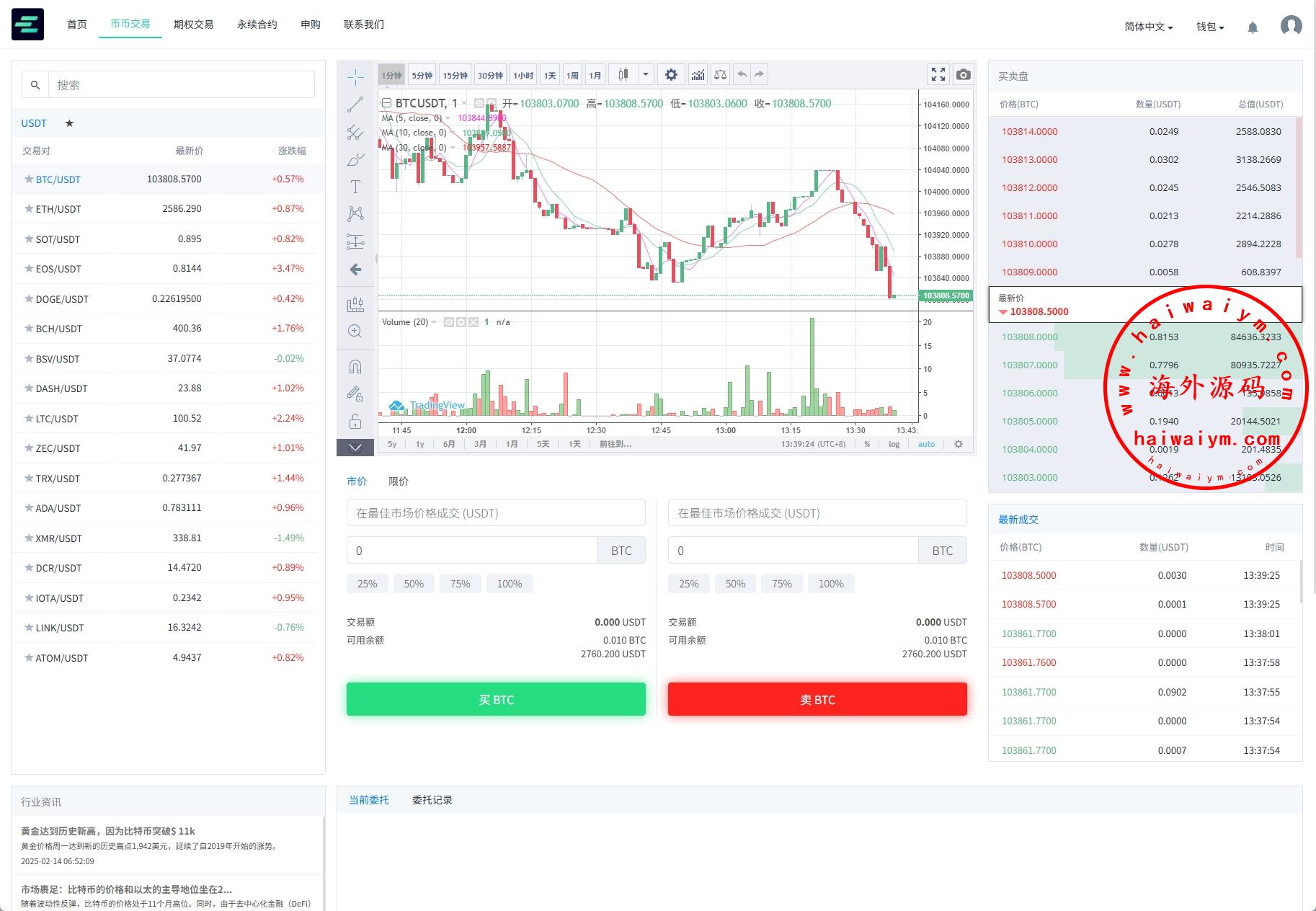Click the zoom in magnifier tool
The width and height of the screenshot is (1316, 911).
tap(355, 332)
